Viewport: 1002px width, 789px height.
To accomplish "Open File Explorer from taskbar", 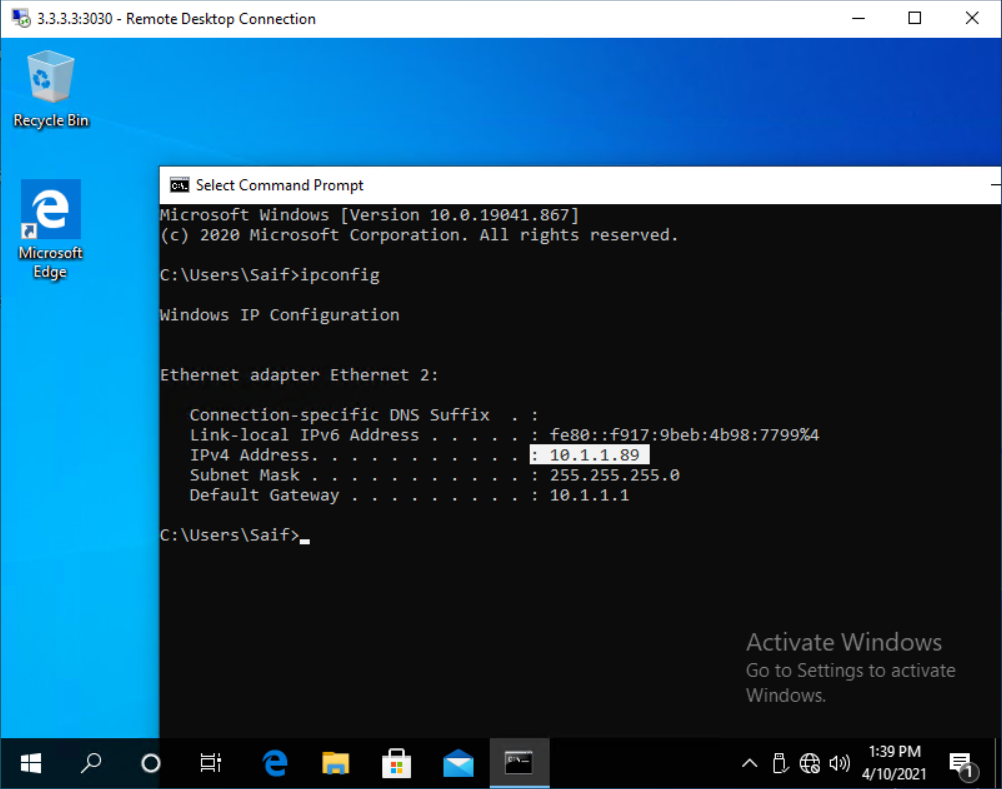I will (335, 763).
